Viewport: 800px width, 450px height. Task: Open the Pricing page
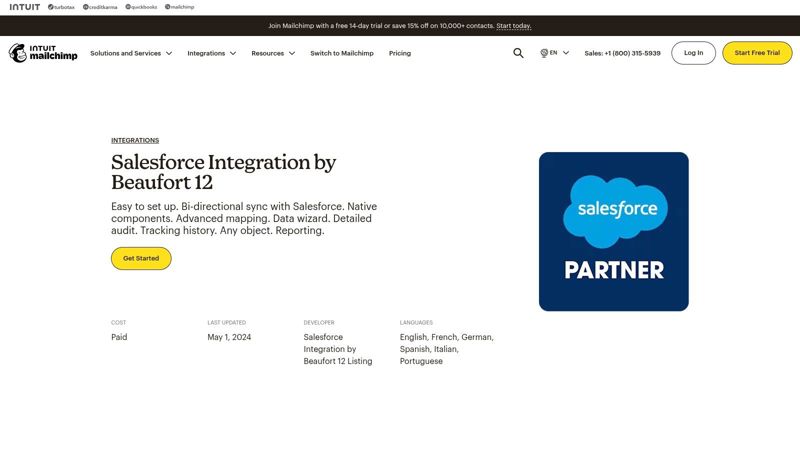click(x=400, y=53)
